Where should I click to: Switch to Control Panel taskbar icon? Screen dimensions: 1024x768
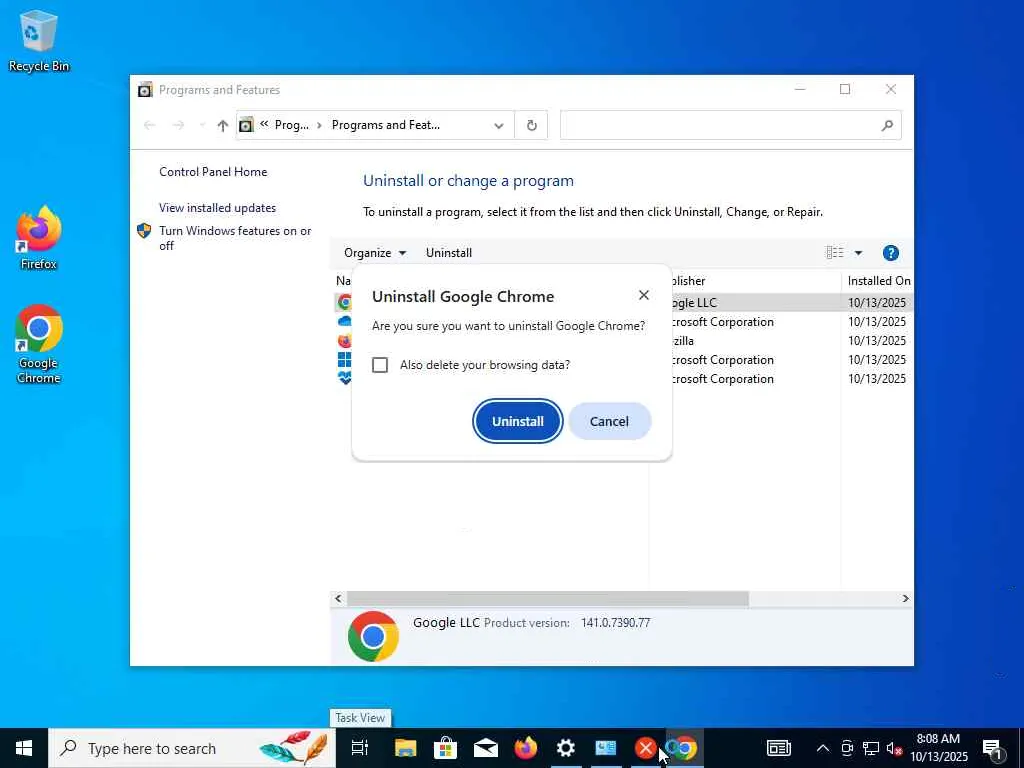tap(605, 748)
